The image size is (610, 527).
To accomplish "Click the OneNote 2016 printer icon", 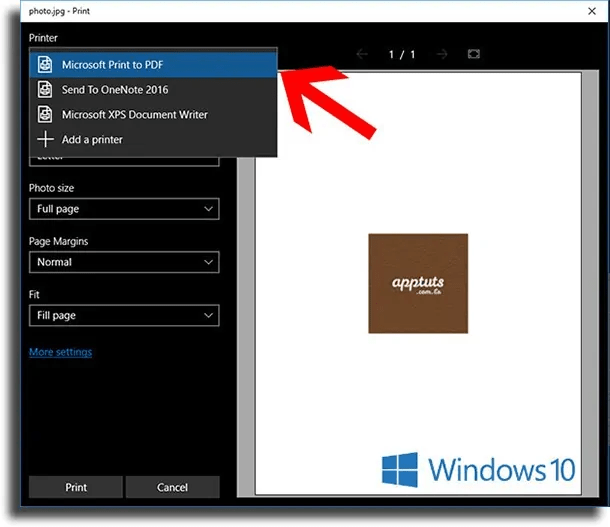I will 45,89.
